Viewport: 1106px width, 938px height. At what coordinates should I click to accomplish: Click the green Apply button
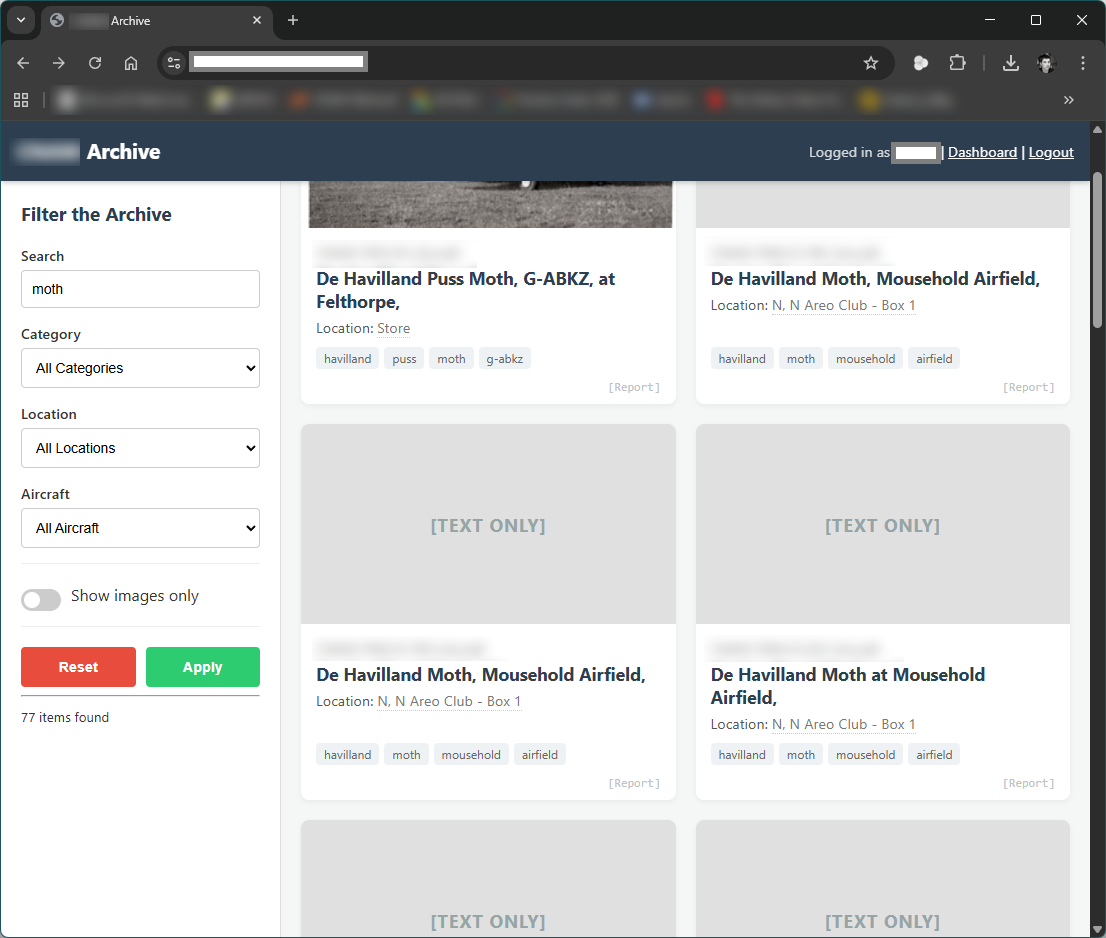coord(202,667)
